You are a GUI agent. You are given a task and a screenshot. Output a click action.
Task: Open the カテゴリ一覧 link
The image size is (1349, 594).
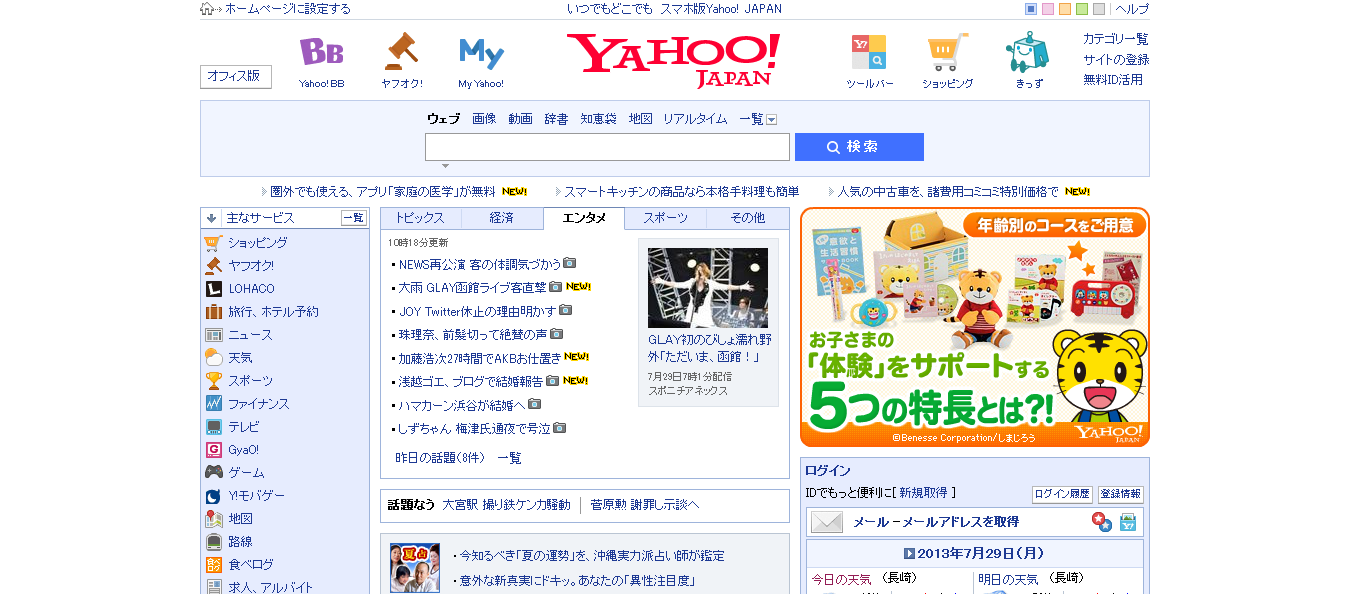tap(1115, 39)
